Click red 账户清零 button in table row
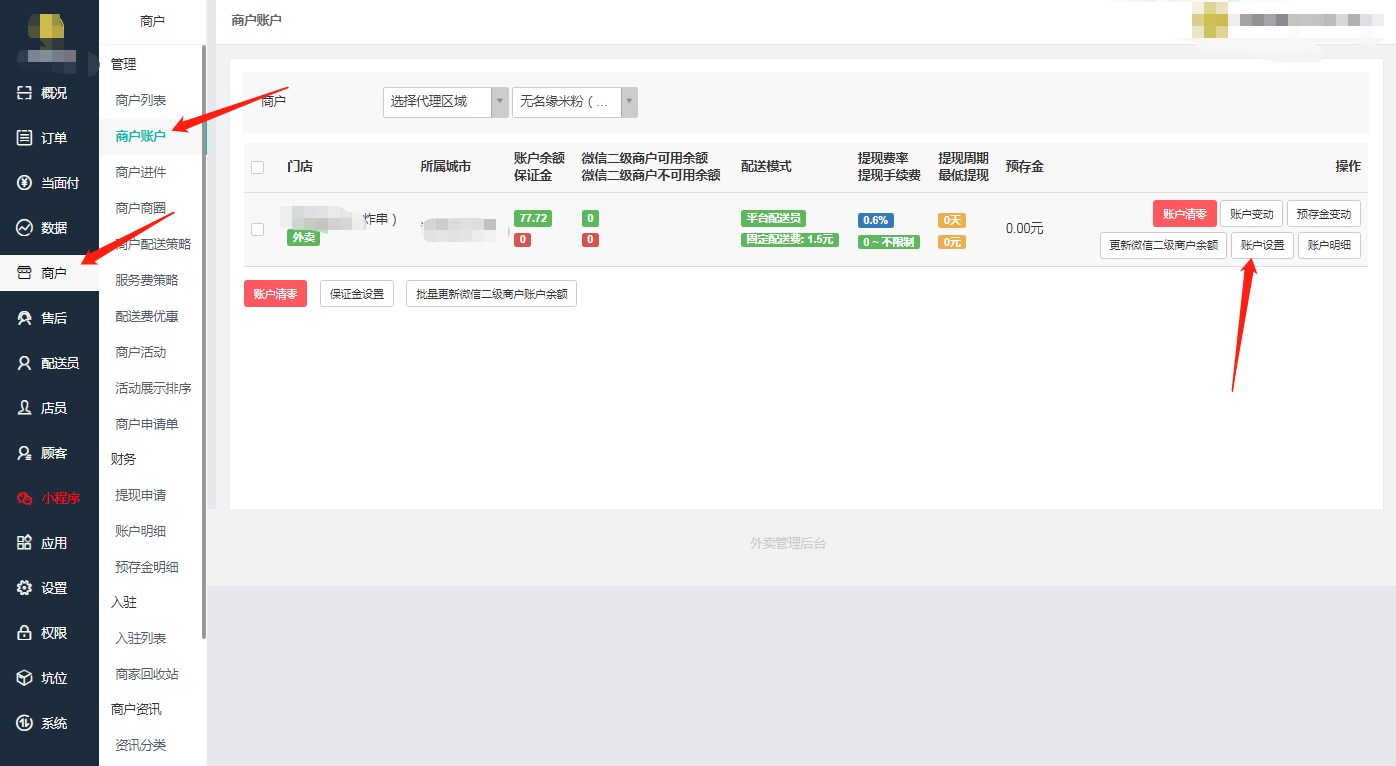 click(1185, 214)
